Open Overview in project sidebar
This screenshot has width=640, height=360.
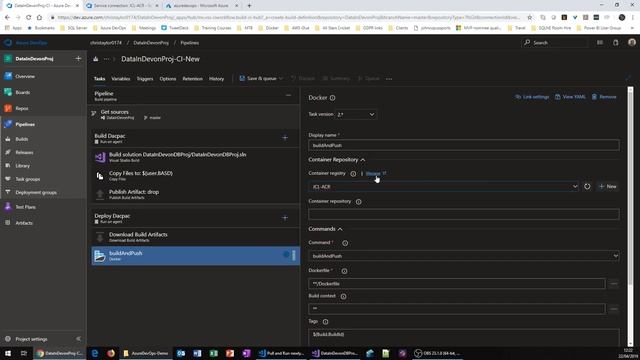[x=25, y=76]
